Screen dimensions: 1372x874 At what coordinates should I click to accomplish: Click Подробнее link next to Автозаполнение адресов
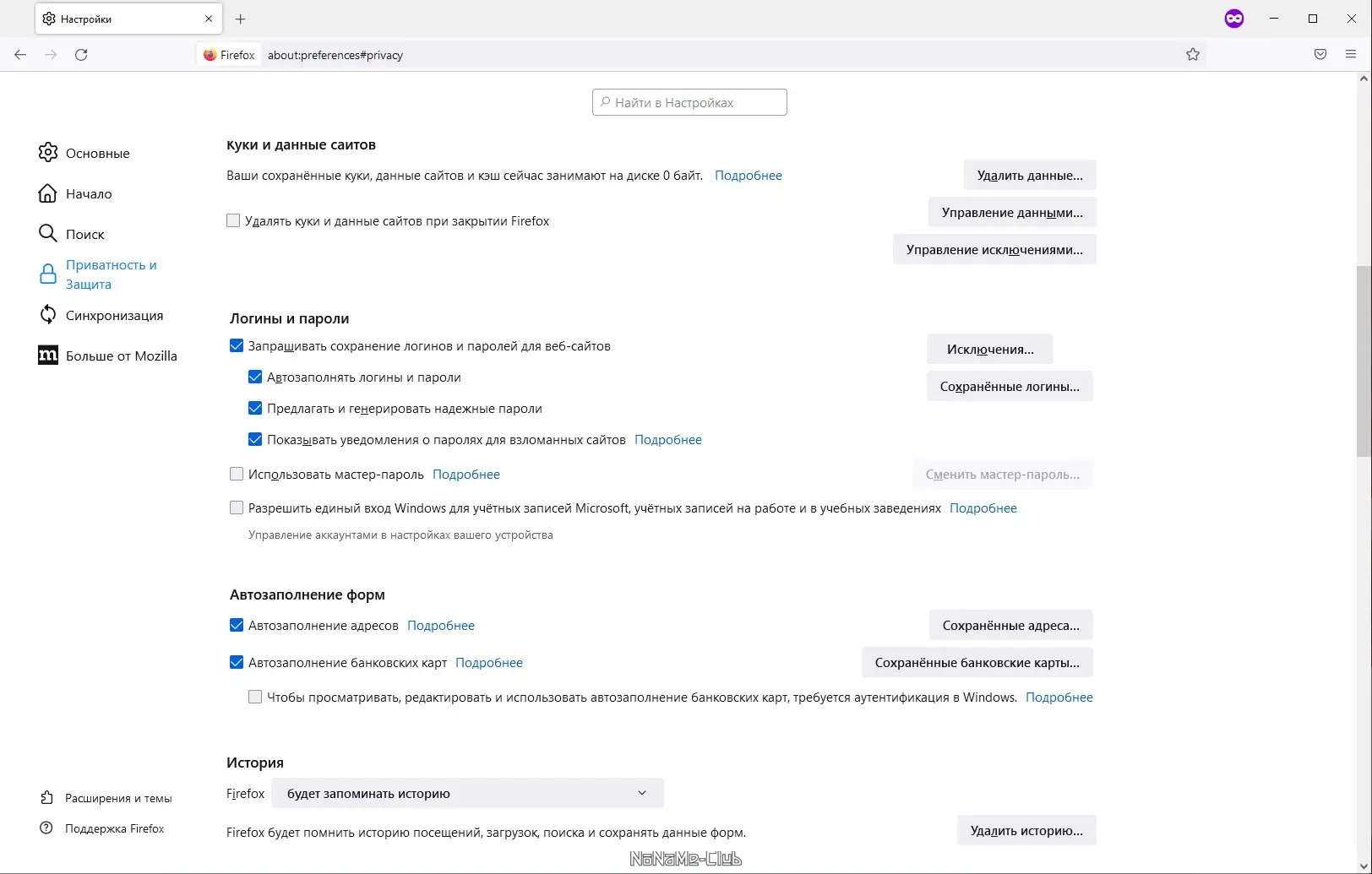441,626
